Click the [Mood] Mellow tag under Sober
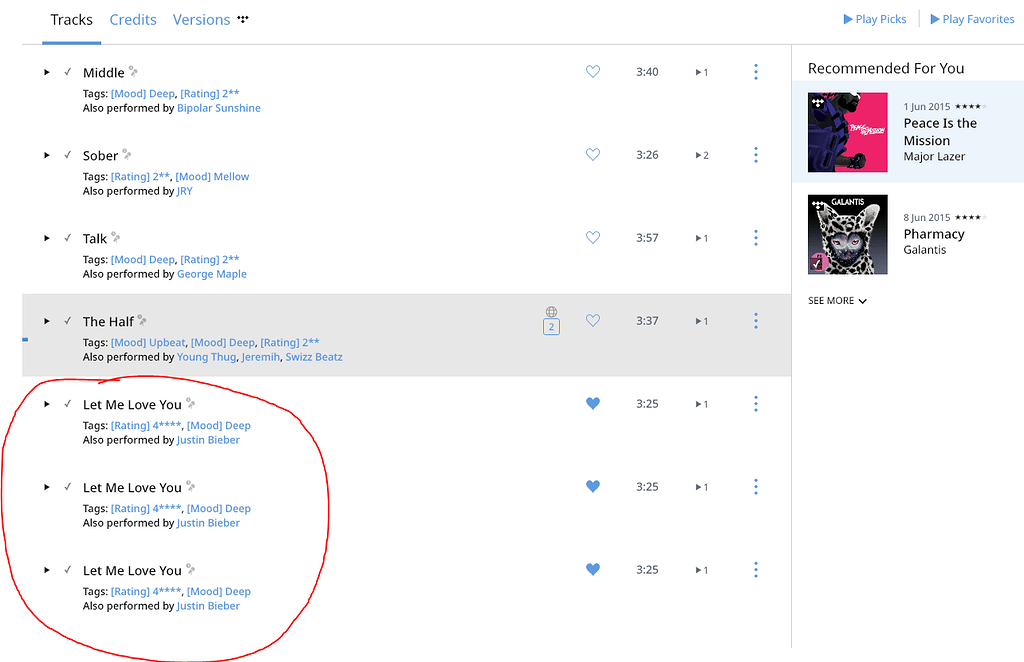Image resolution: width=1024 pixels, height=662 pixels. pos(212,175)
